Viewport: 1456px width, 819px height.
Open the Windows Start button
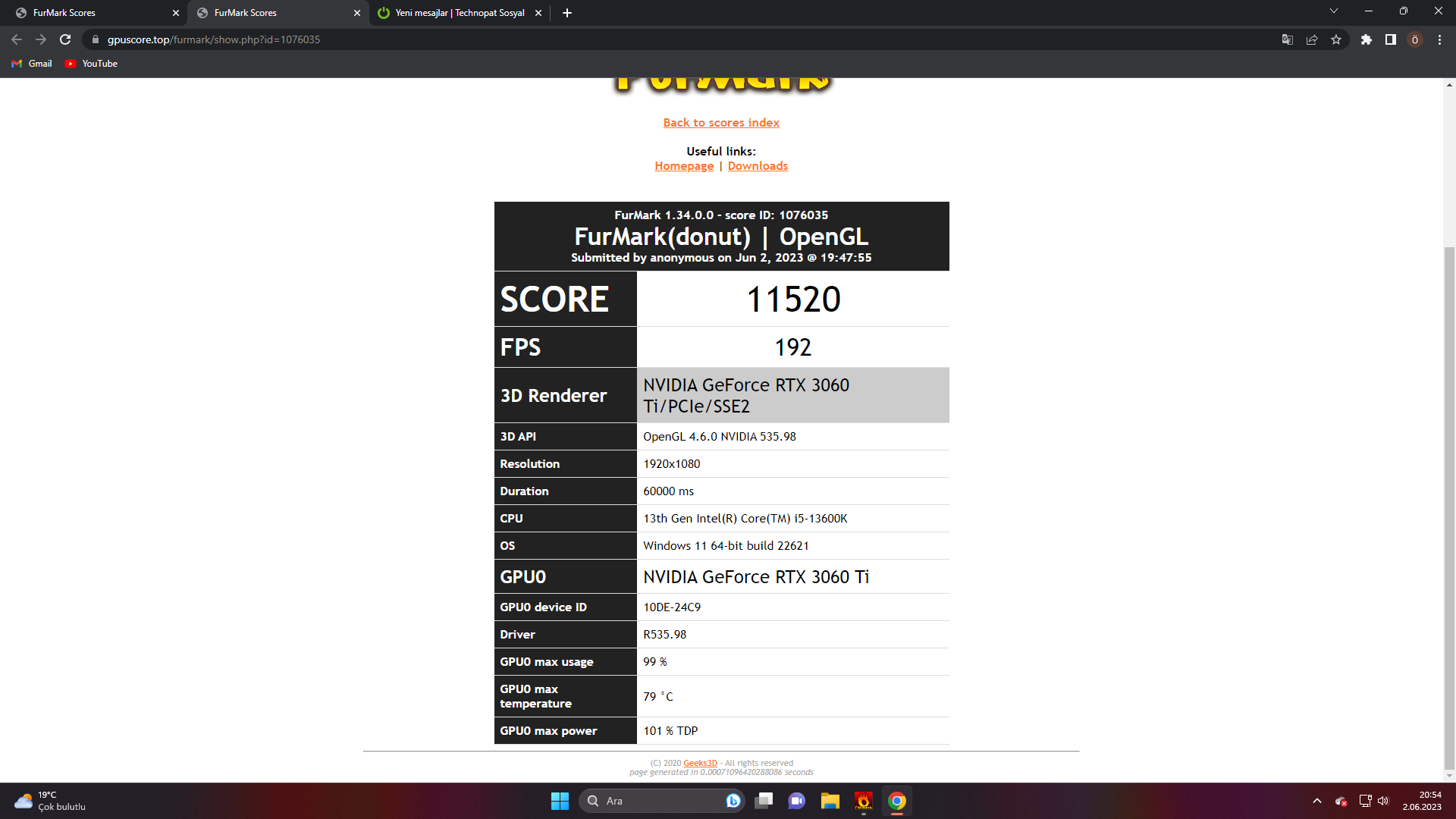coord(560,801)
